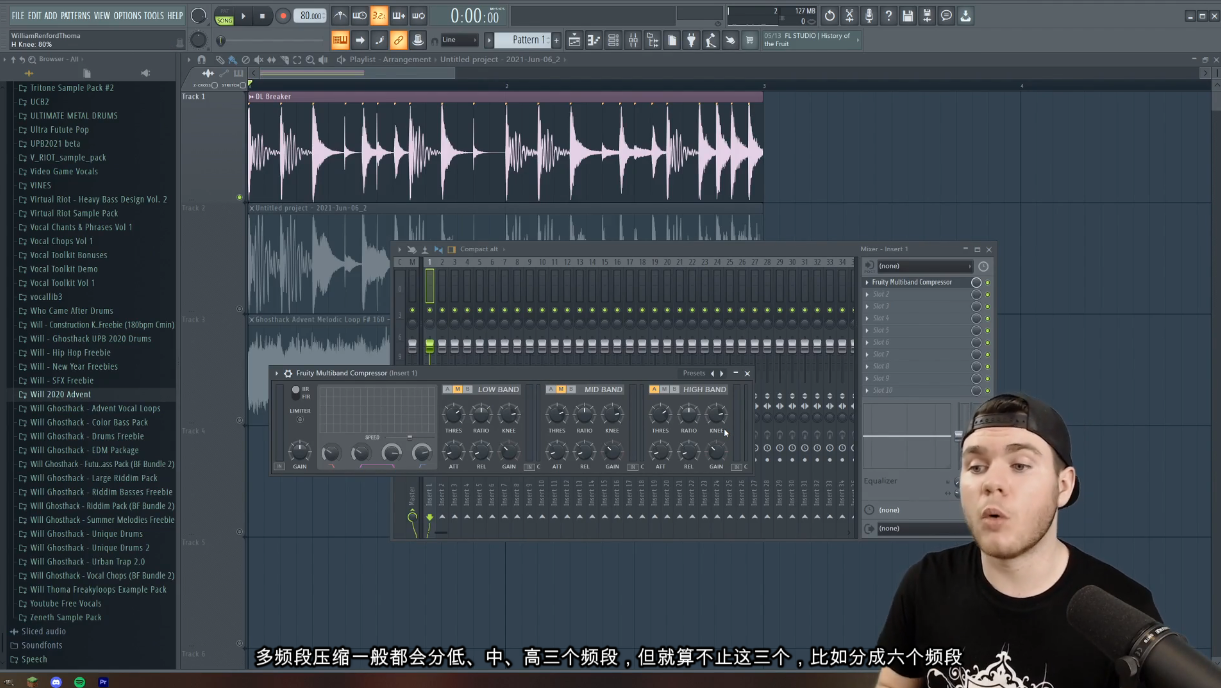Enable the Limiter in Multiband Compressor

[299, 419]
